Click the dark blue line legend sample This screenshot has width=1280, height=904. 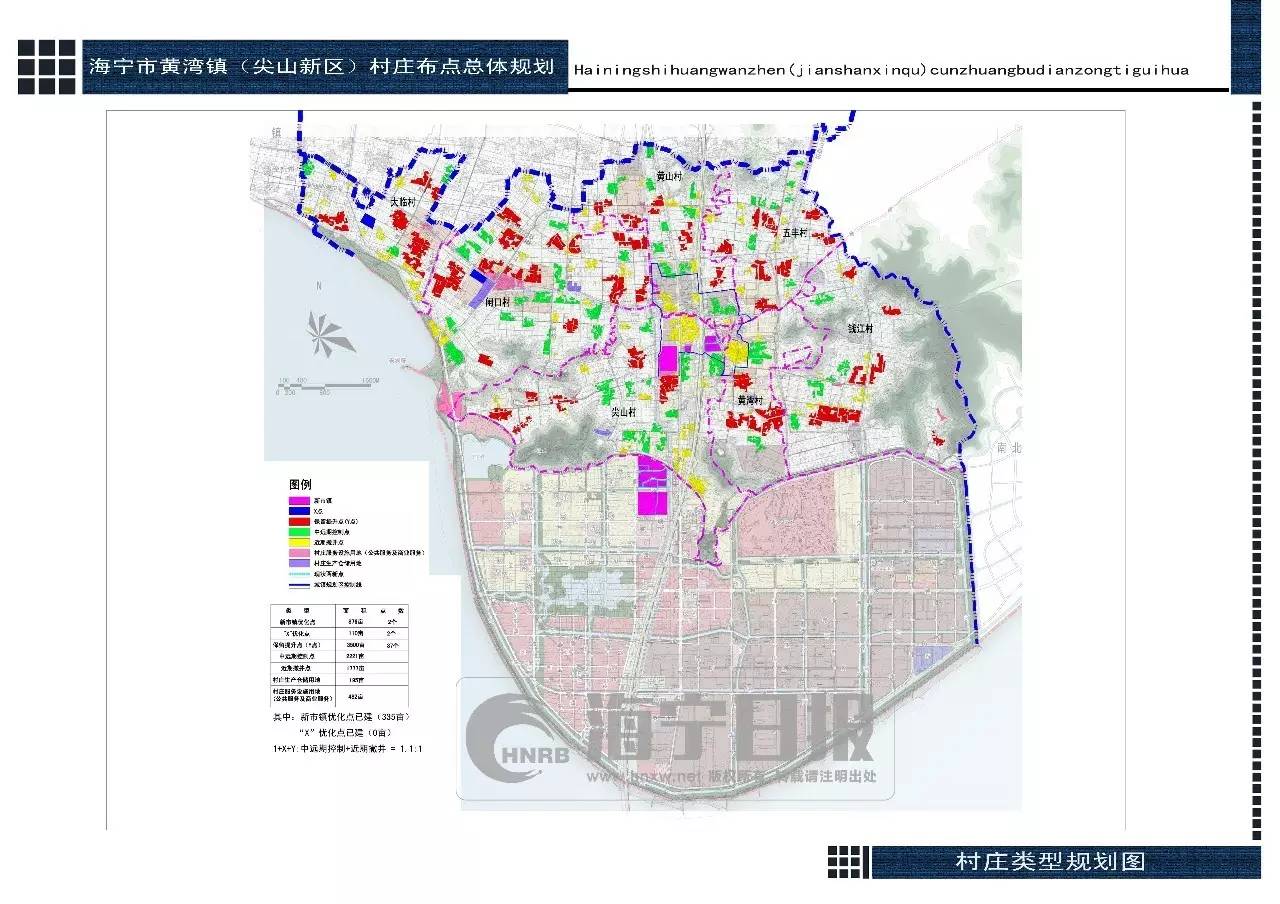click(x=299, y=585)
